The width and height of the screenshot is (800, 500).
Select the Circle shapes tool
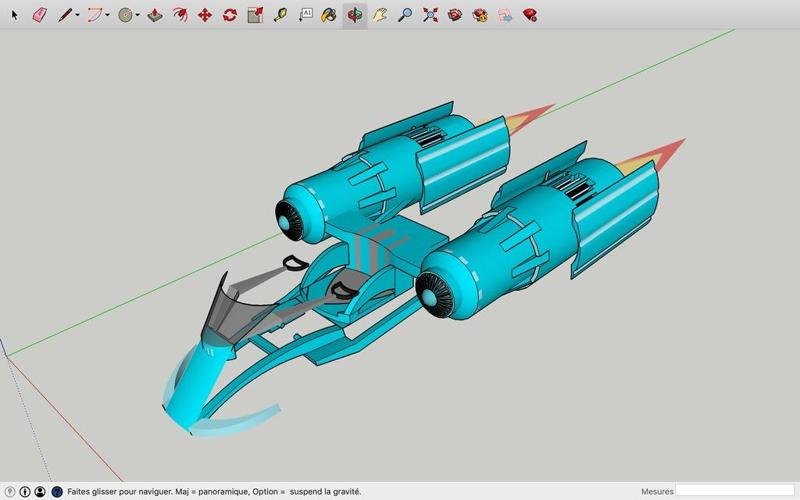pos(125,15)
